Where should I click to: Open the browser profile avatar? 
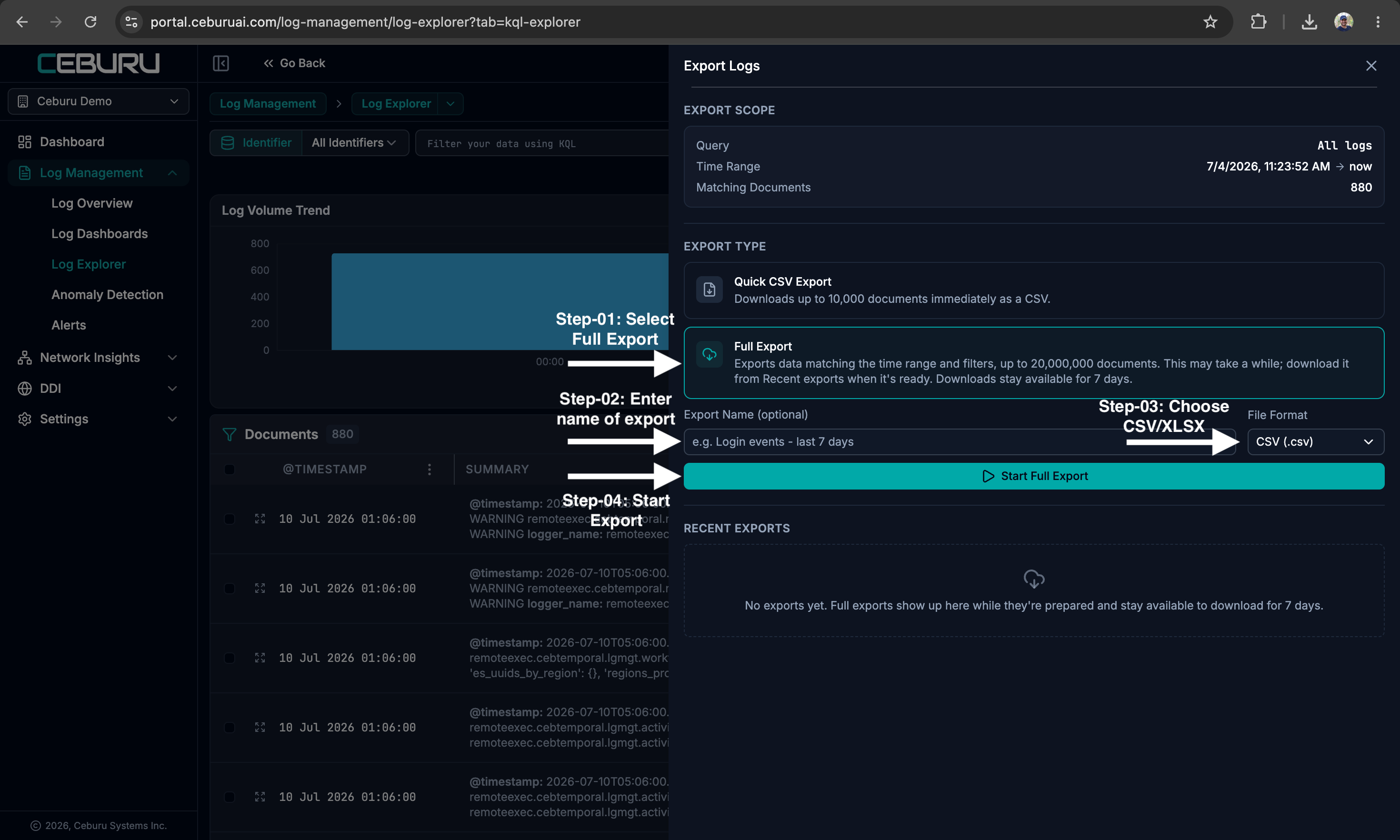[x=1343, y=22]
